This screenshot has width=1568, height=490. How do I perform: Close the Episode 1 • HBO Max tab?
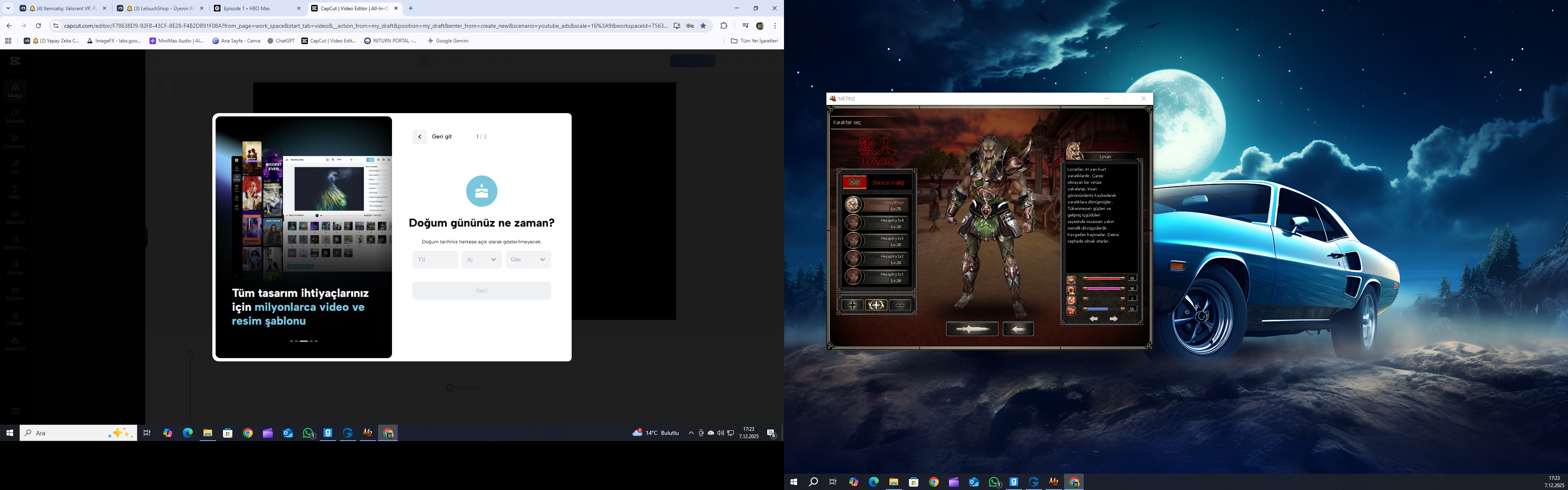tap(299, 9)
